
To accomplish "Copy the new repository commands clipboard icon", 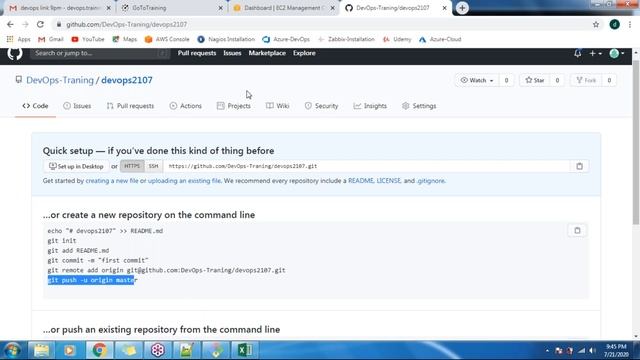I will (577, 231).
